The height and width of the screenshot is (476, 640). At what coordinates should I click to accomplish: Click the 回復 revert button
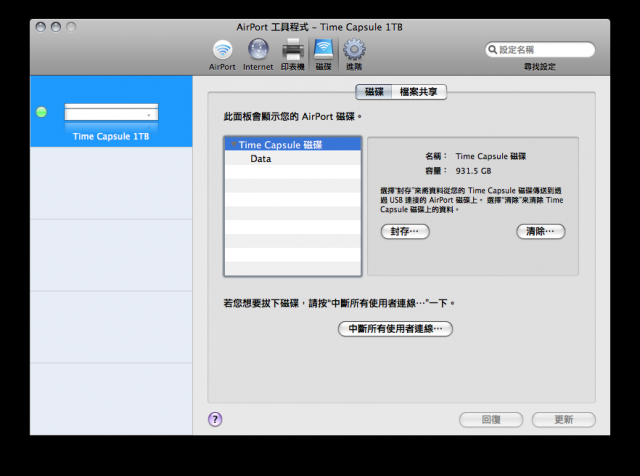pos(491,420)
